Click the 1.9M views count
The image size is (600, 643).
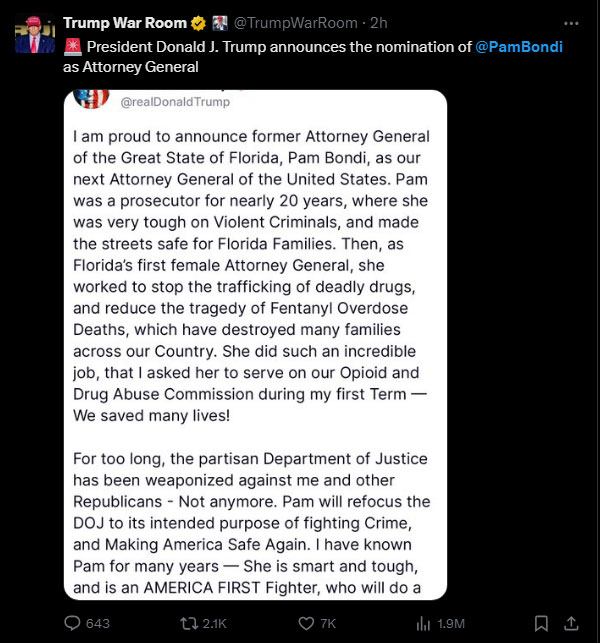452,623
